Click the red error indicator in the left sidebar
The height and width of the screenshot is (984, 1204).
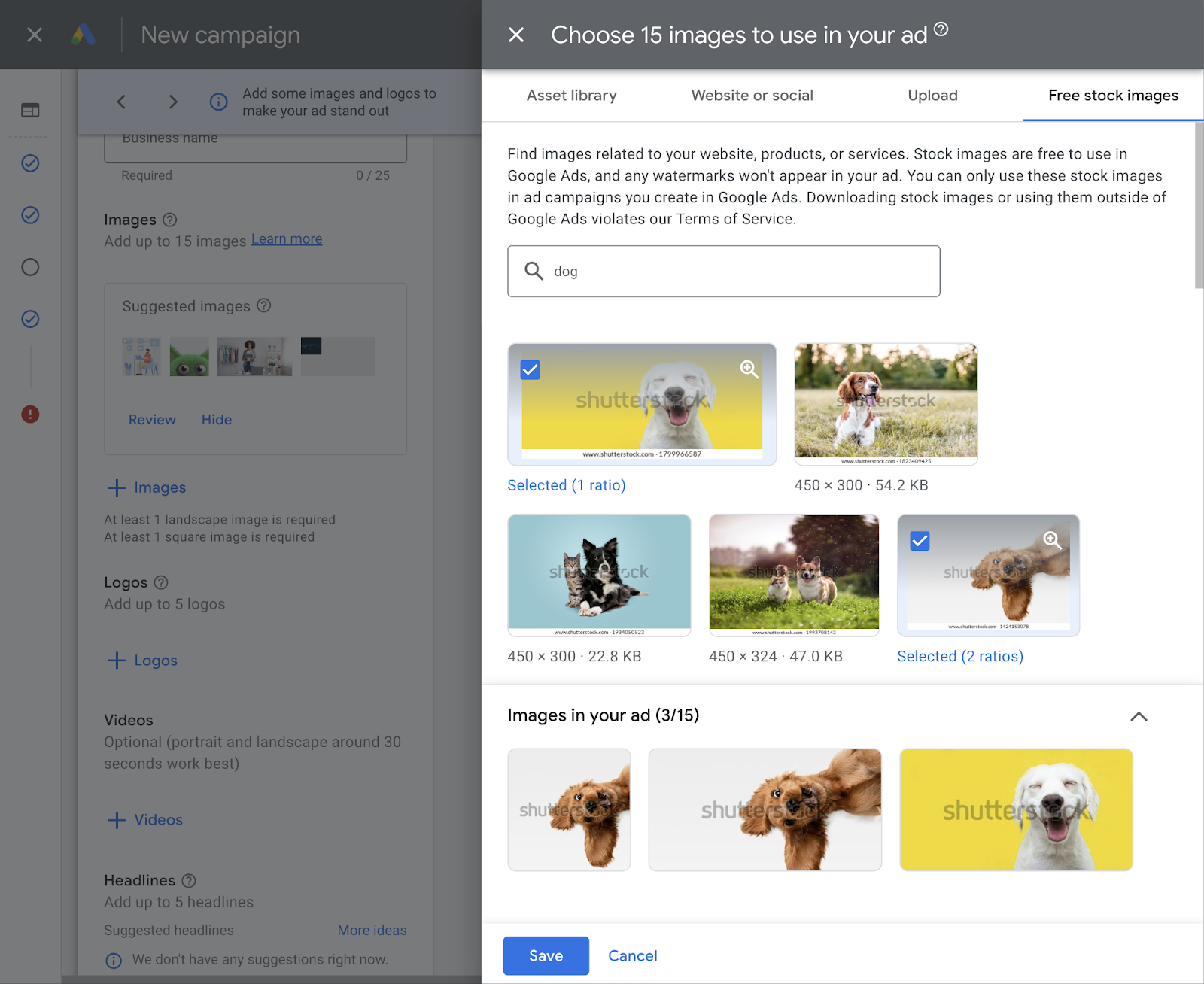pos(29,415)
